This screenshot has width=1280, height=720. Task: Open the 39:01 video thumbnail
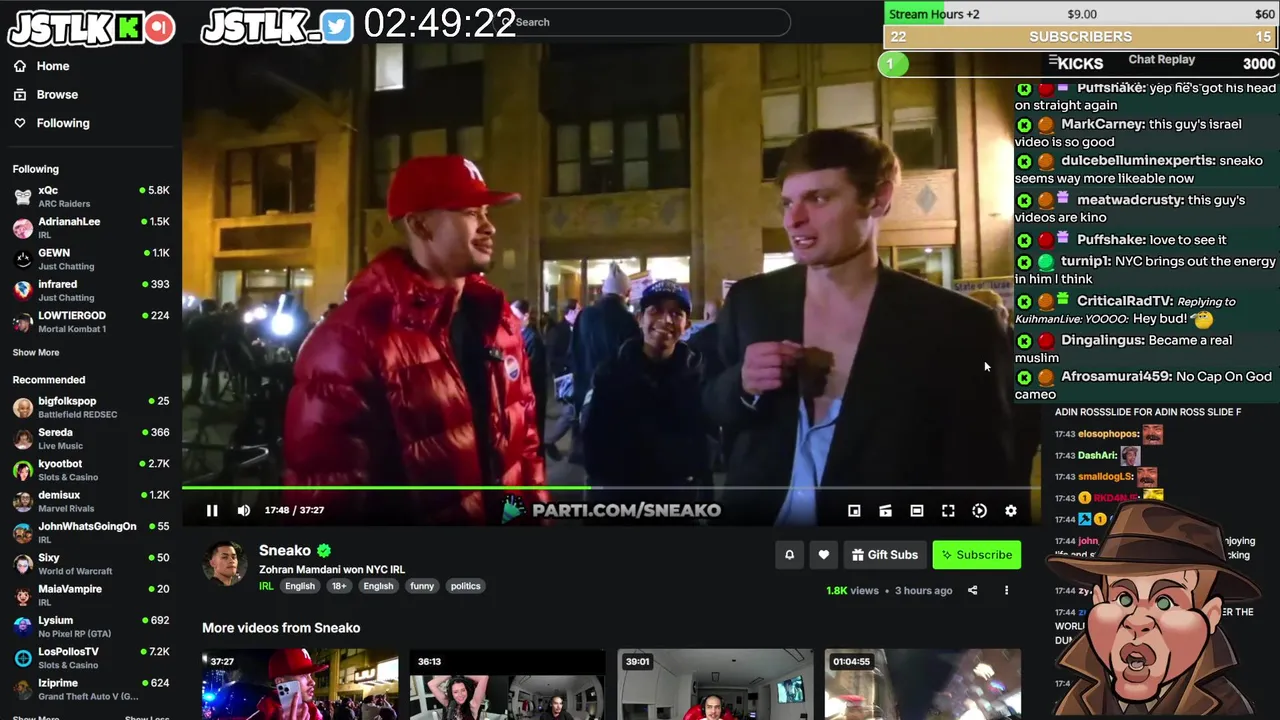(715, 685)
